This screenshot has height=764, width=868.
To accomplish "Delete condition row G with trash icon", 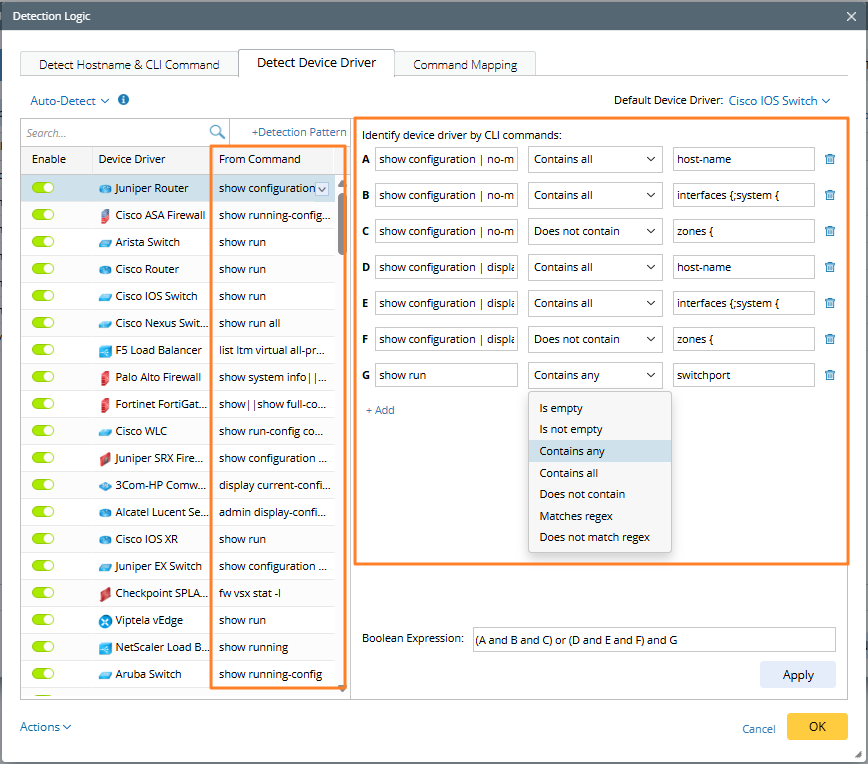I will pyautogui.click(x=830, y=375).
